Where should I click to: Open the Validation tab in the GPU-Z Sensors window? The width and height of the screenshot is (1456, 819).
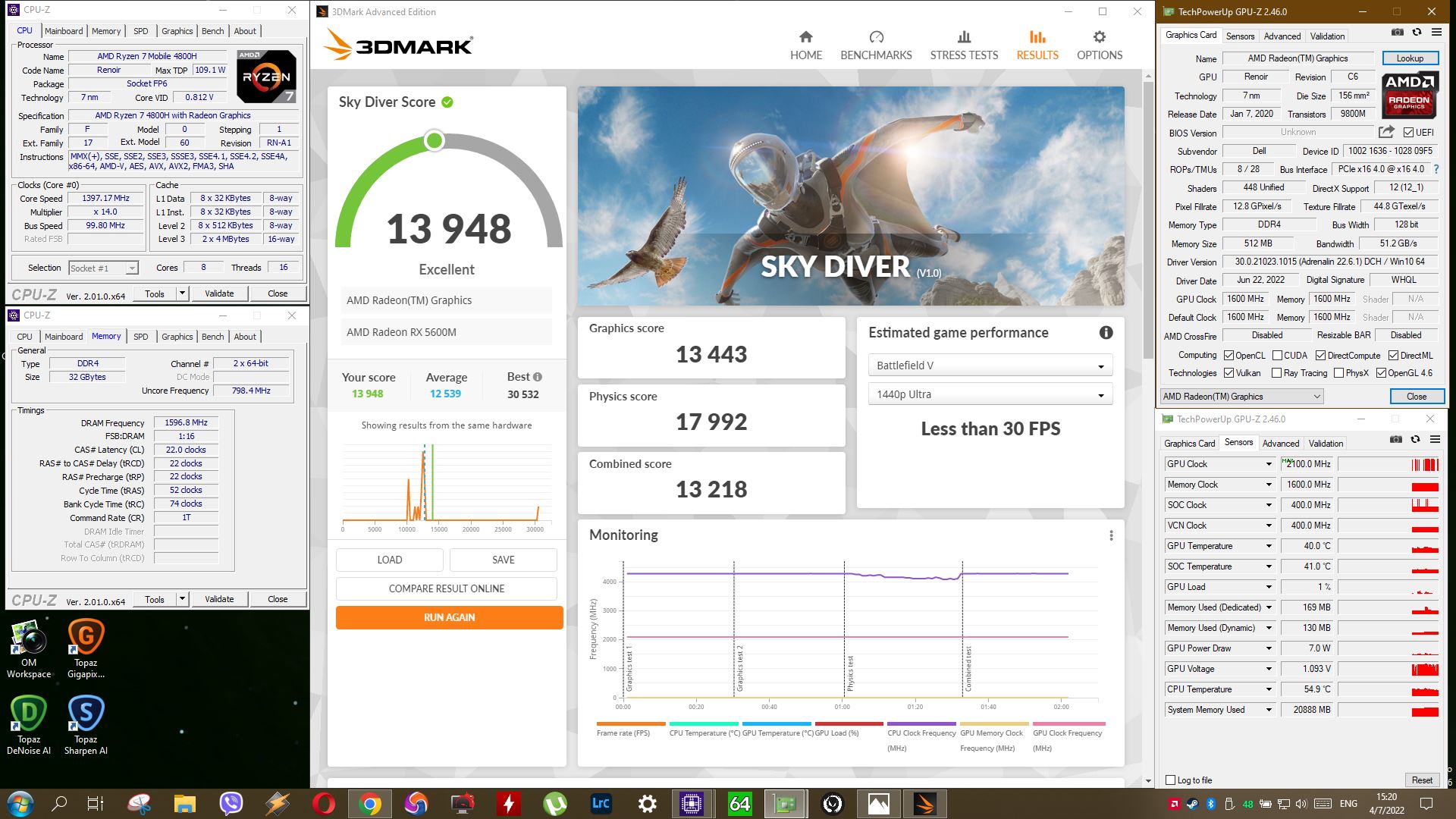coord(1326,444)
